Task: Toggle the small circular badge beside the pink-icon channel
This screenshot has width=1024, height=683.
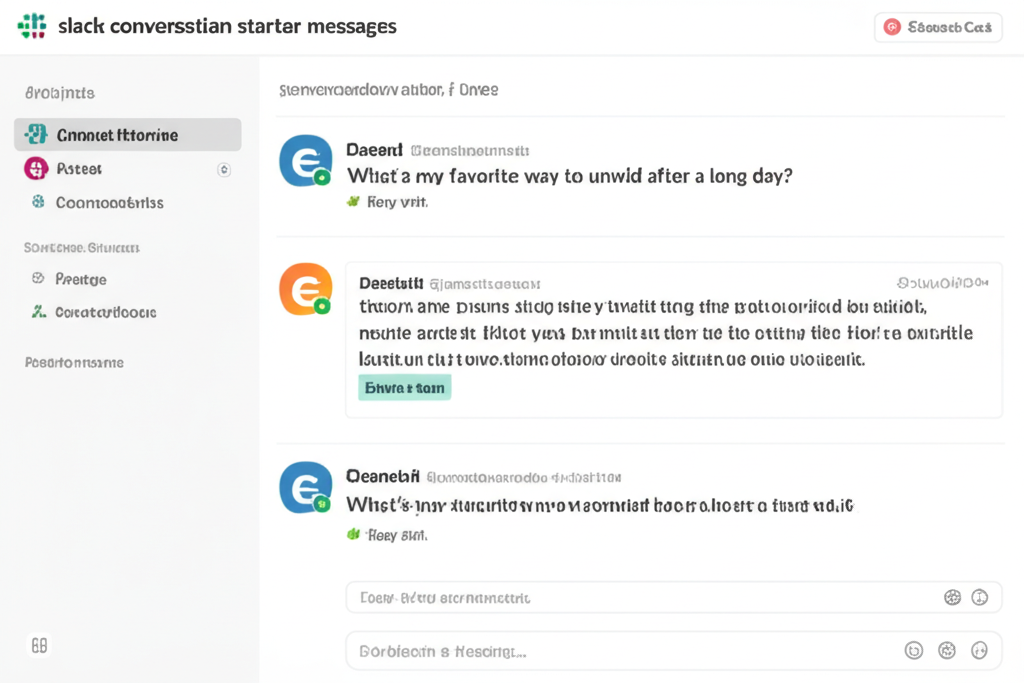Action: click(x=224, y=170)
